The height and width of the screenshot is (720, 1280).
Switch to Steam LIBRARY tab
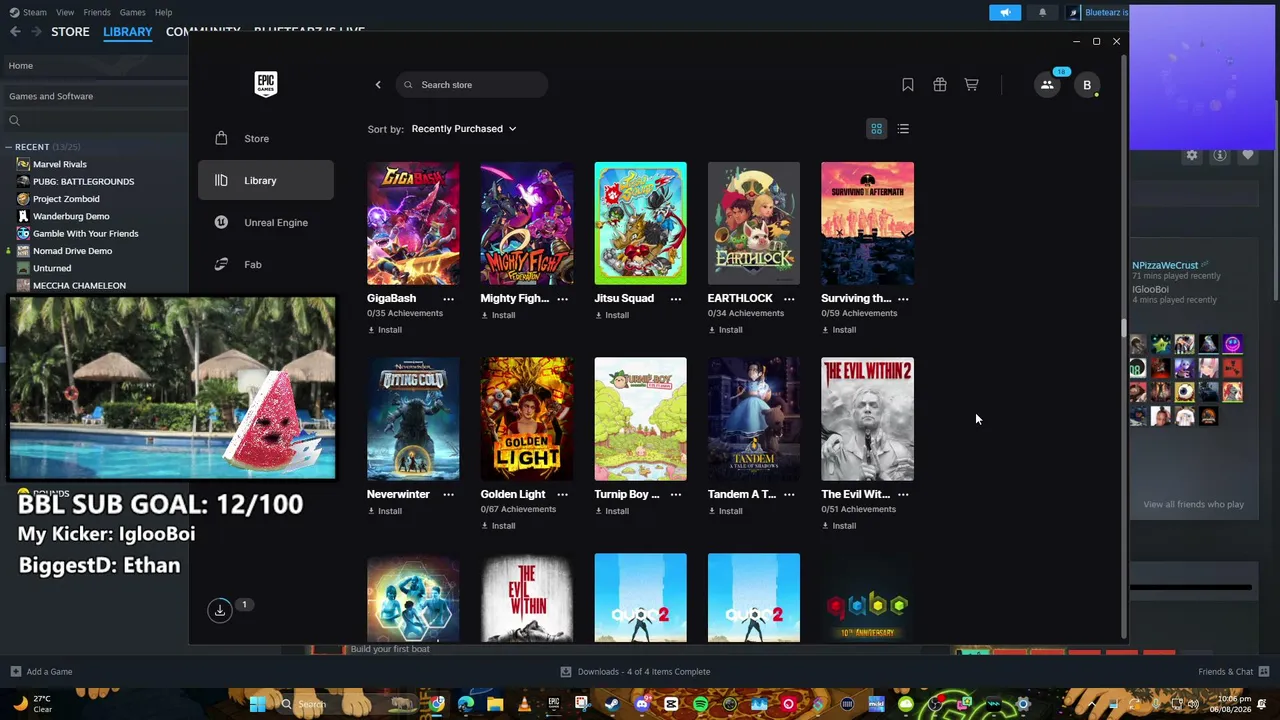click(x=128, y=32)
